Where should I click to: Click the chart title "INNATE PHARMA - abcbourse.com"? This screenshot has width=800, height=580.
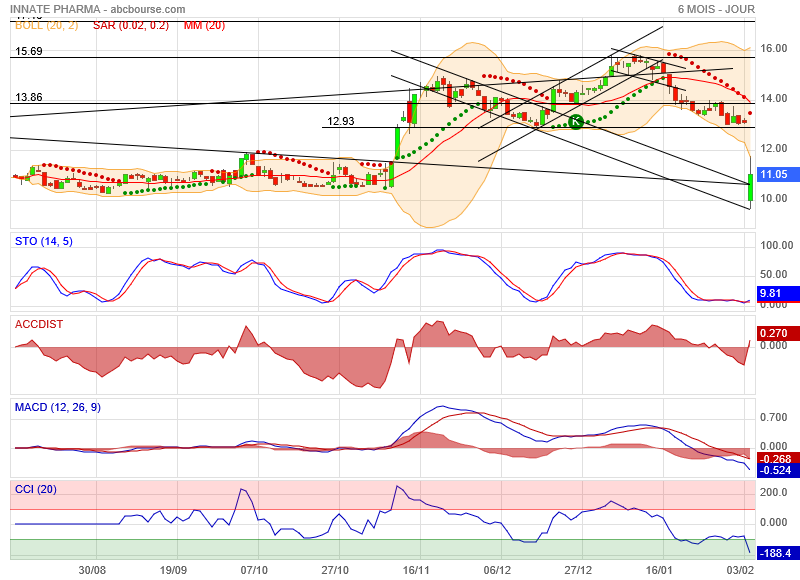[97, 9]
